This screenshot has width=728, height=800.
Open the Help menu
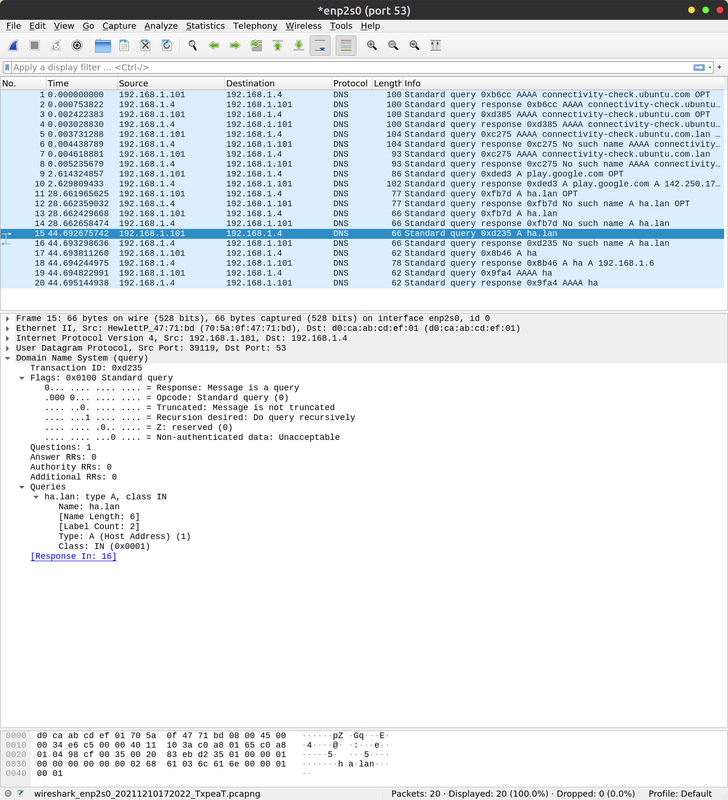pyautogui.click(x=370, y=26)
